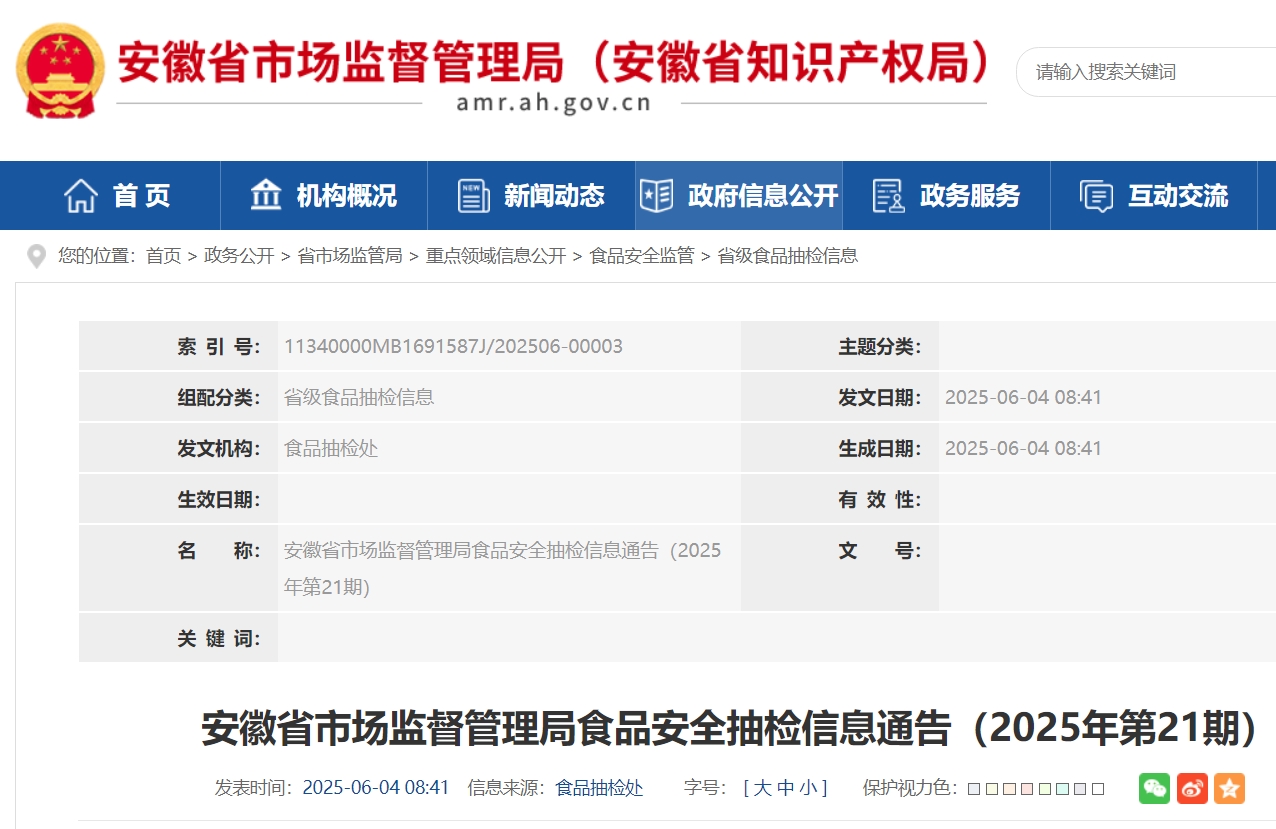Image resolution: width=1276 pixels, height=829 pixels.
Task: Select 政府信息公开 menu item
Action: pos(739,196)
